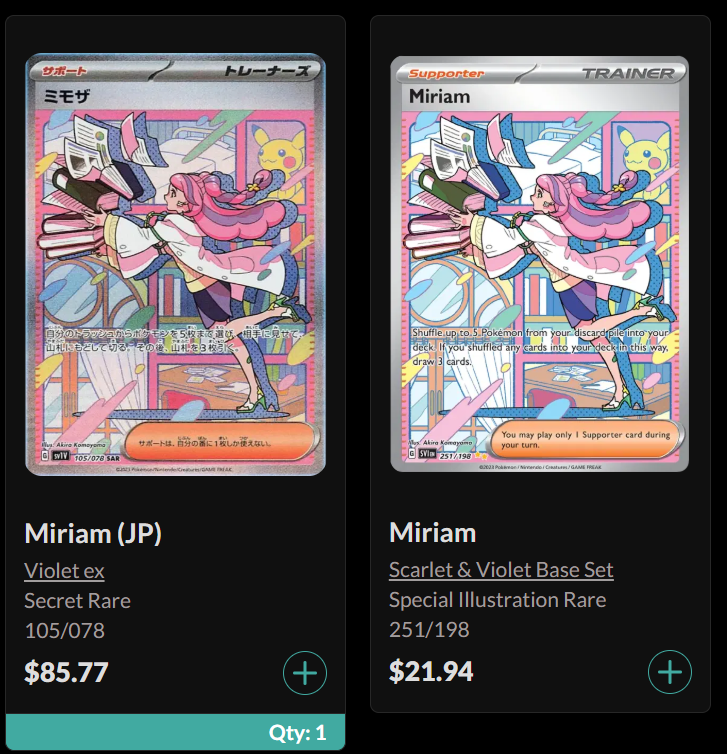727x754 pixels.
Task: Select the English Miriam card title
Action: (433, 533)
